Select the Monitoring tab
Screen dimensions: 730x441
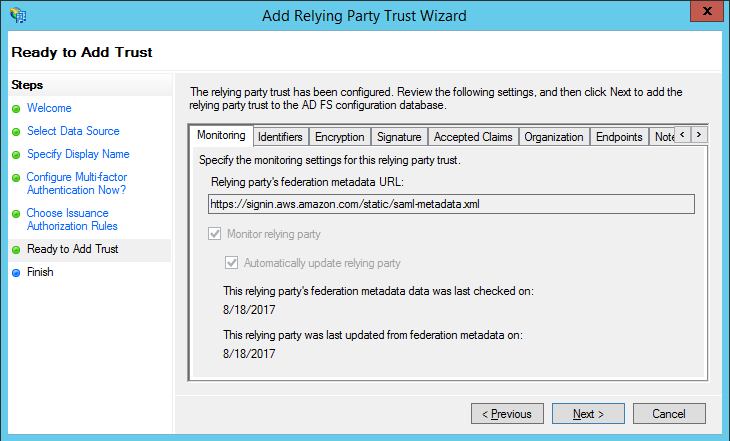(x=220, y=136)
